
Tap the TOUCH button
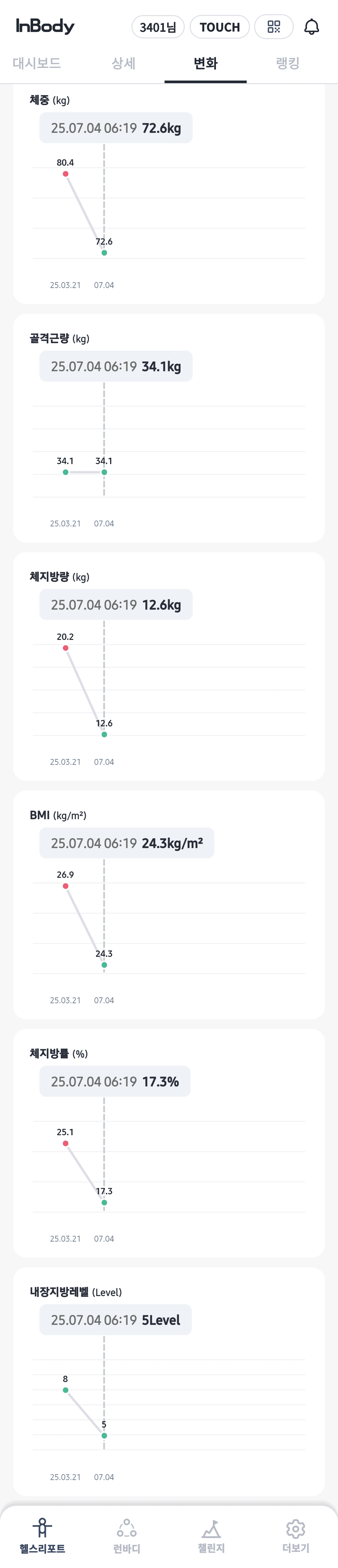click(220, 27)
